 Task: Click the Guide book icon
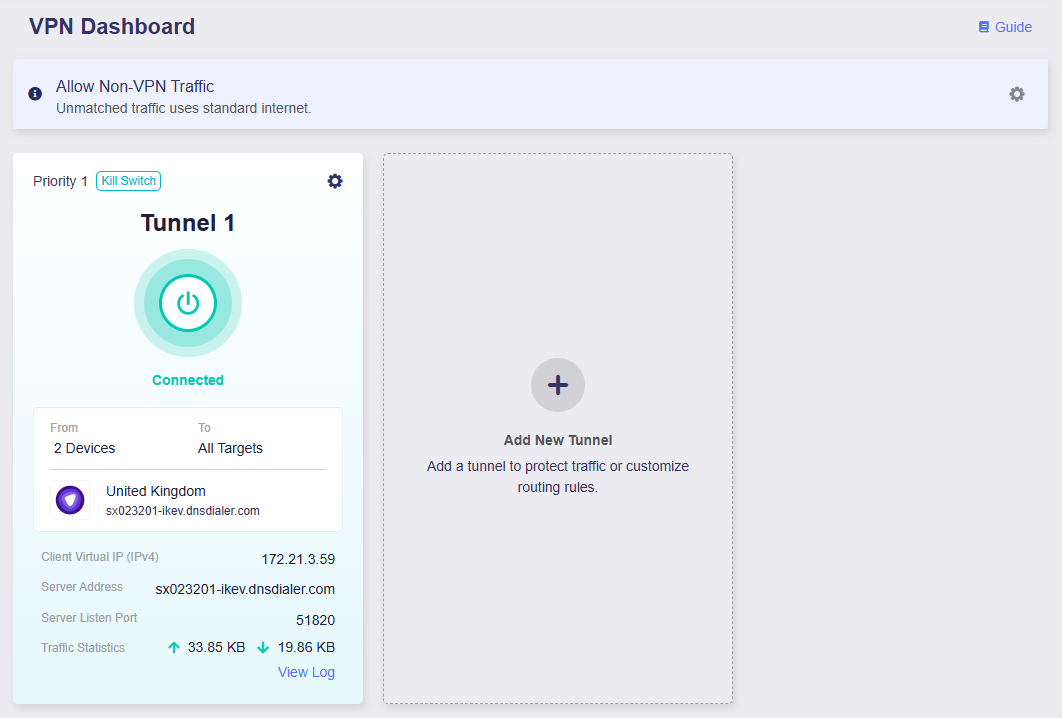click(984, 27)
